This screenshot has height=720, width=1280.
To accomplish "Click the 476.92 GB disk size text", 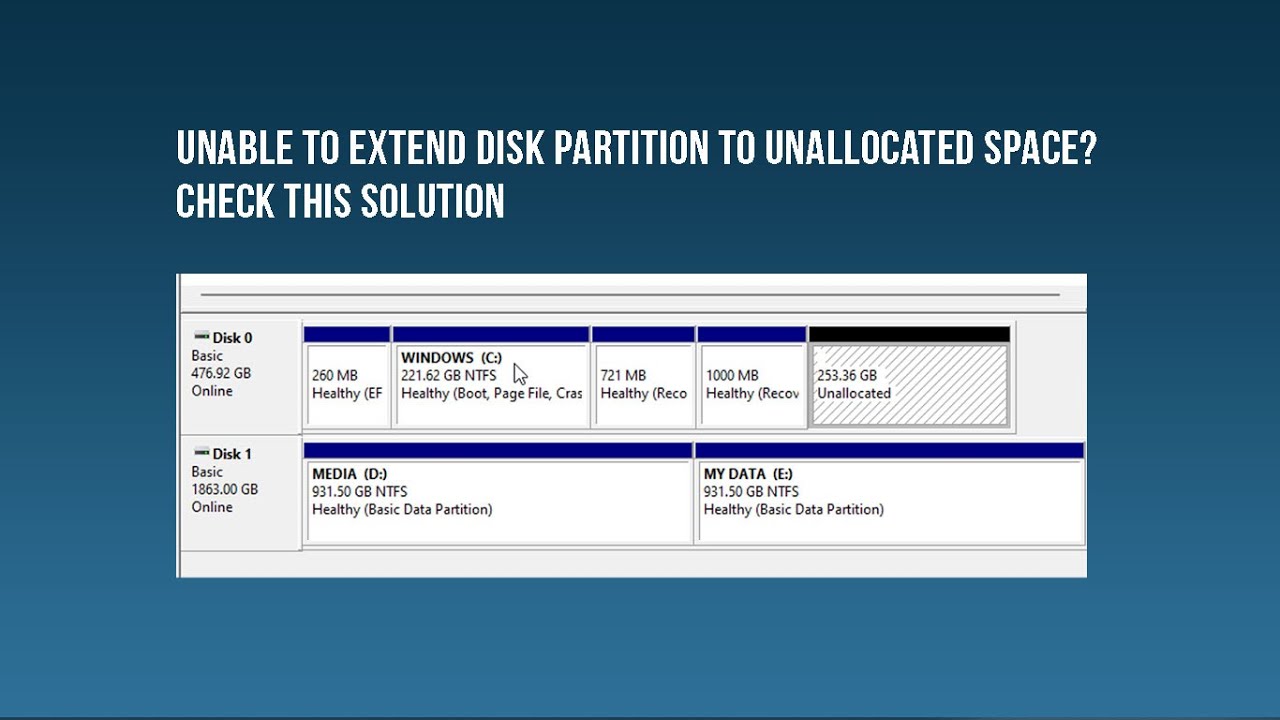I will coord(221,373).
